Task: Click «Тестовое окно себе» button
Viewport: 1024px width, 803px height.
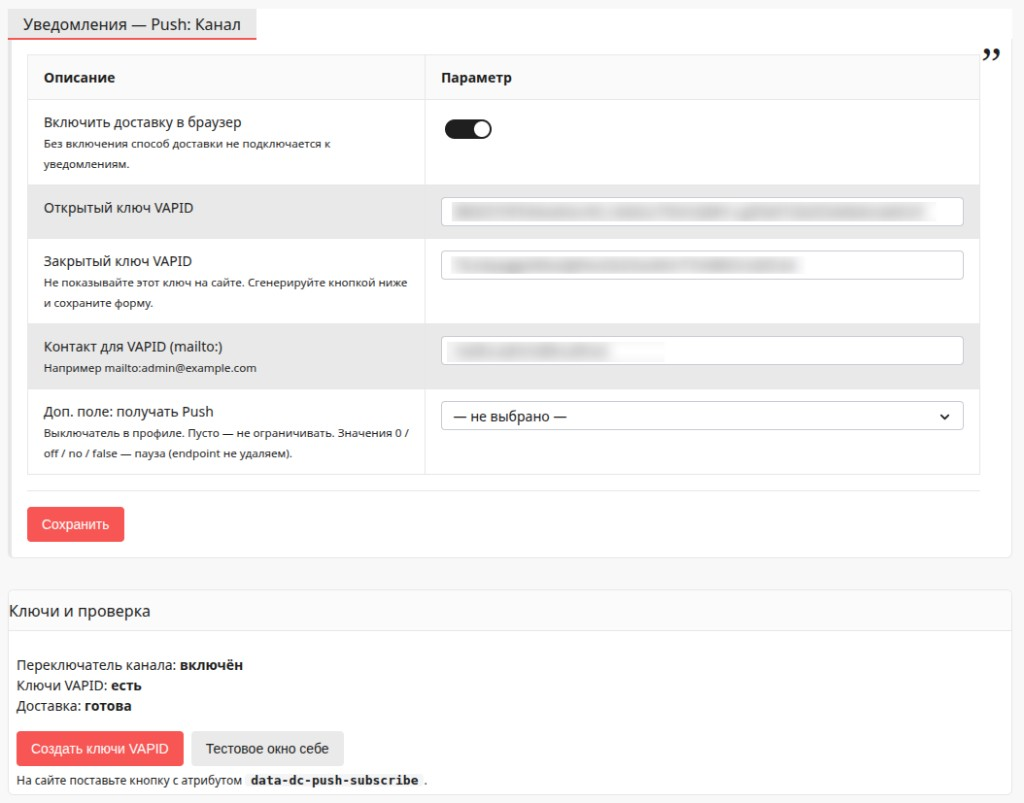Action: (267, 748)
